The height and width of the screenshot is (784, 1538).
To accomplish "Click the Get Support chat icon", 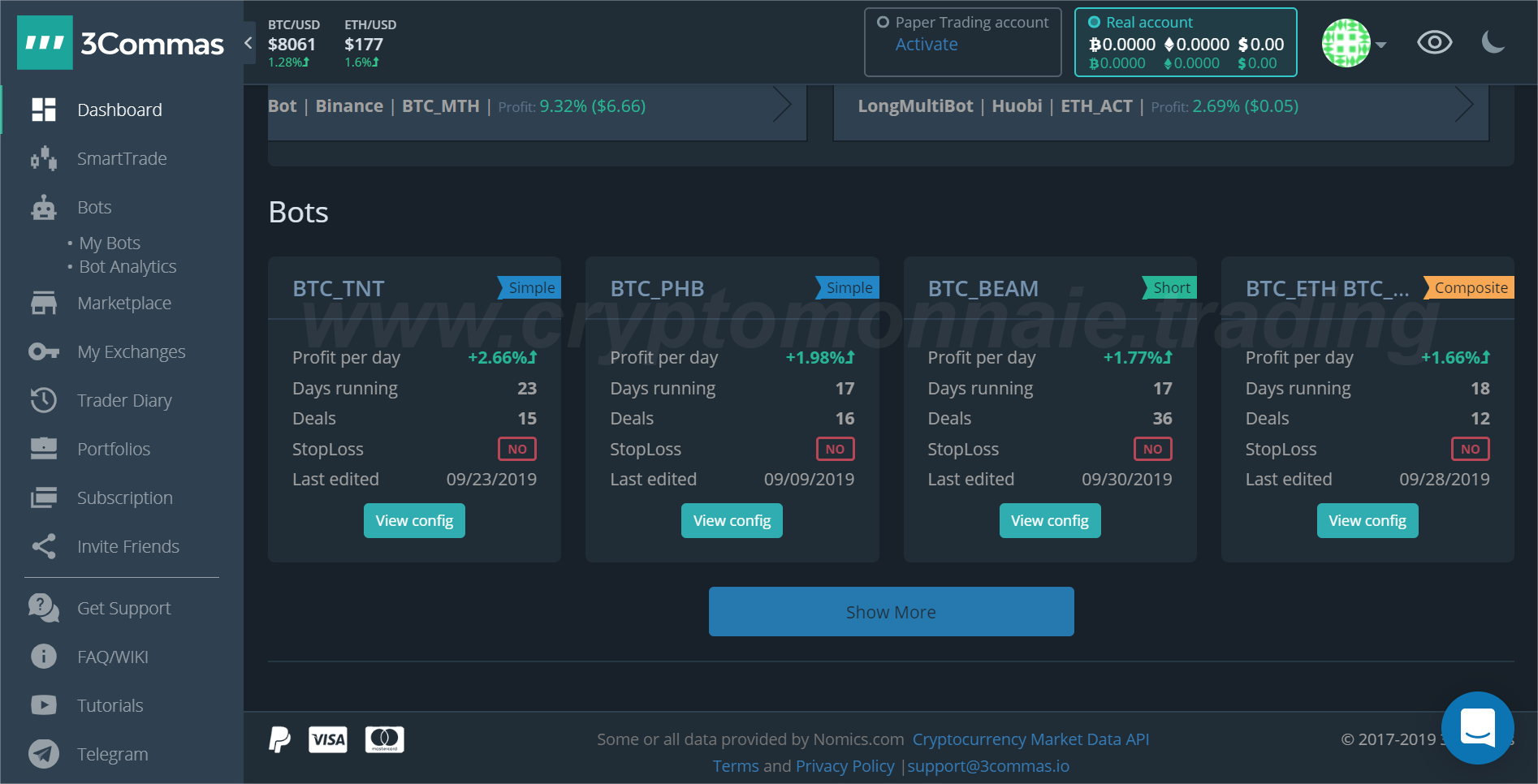I will point(44,608).
